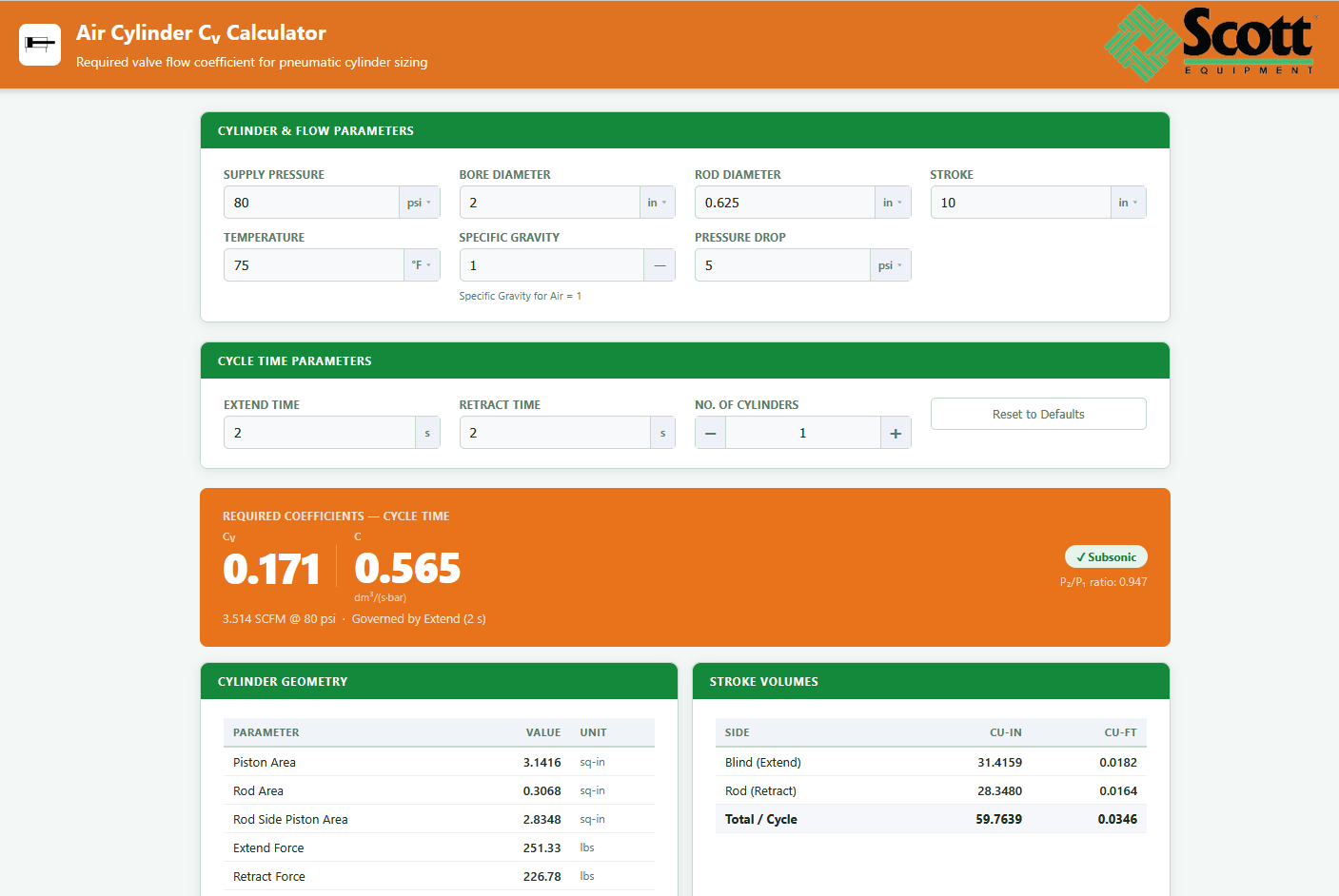Select the Cv result value 0.171
1339x896 pixels.
pos(271,569)
